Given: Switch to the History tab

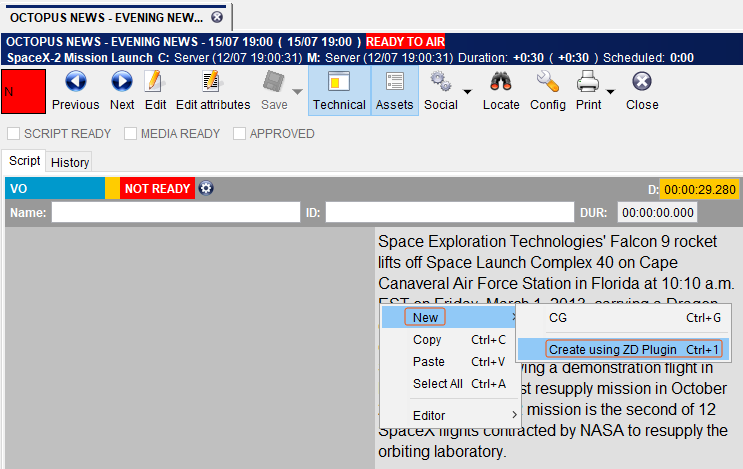Looking at the screenshot, I should tap(70, 162).
